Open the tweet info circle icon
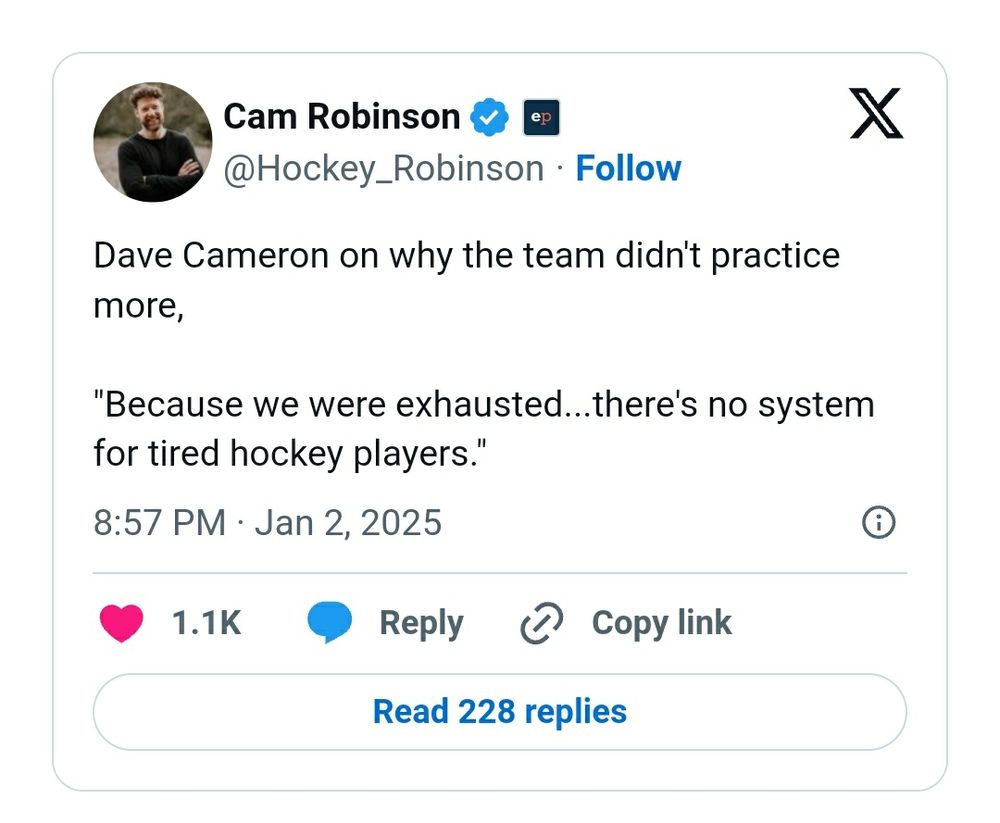Viewport: 1000px width, 823px height. click(x=878, y=523)
